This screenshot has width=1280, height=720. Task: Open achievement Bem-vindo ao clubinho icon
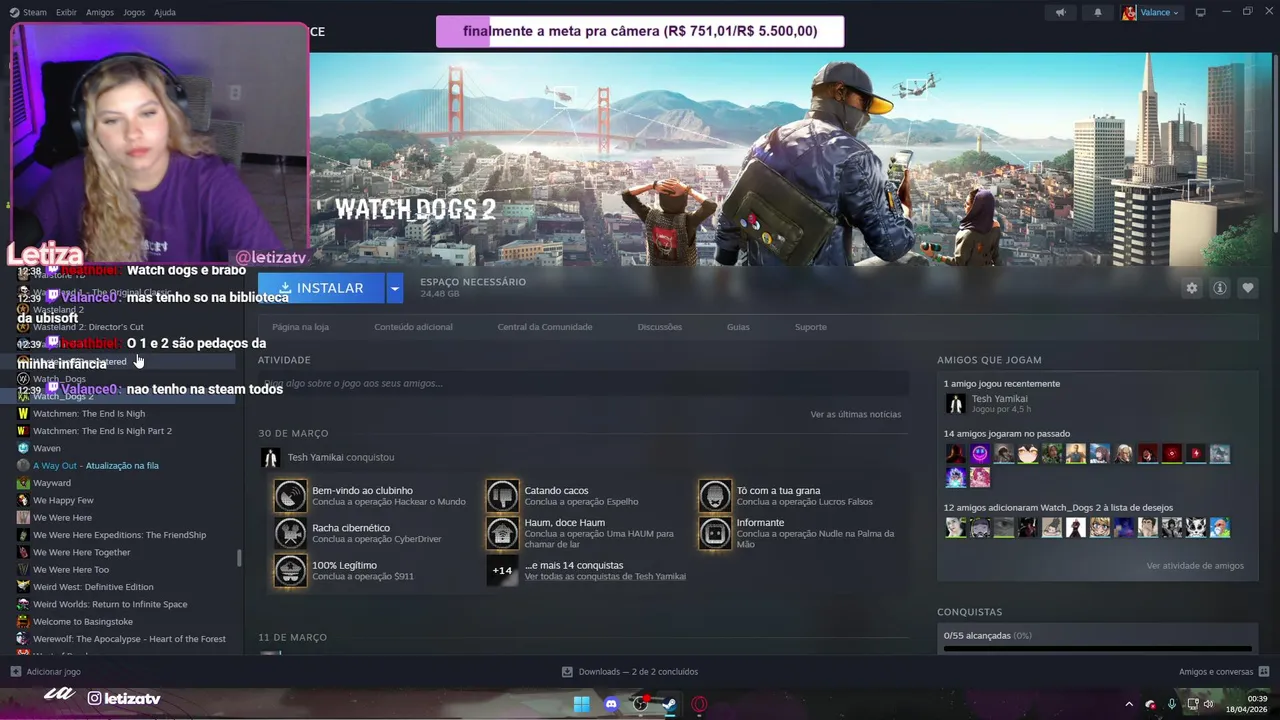(x=290, y=495)
